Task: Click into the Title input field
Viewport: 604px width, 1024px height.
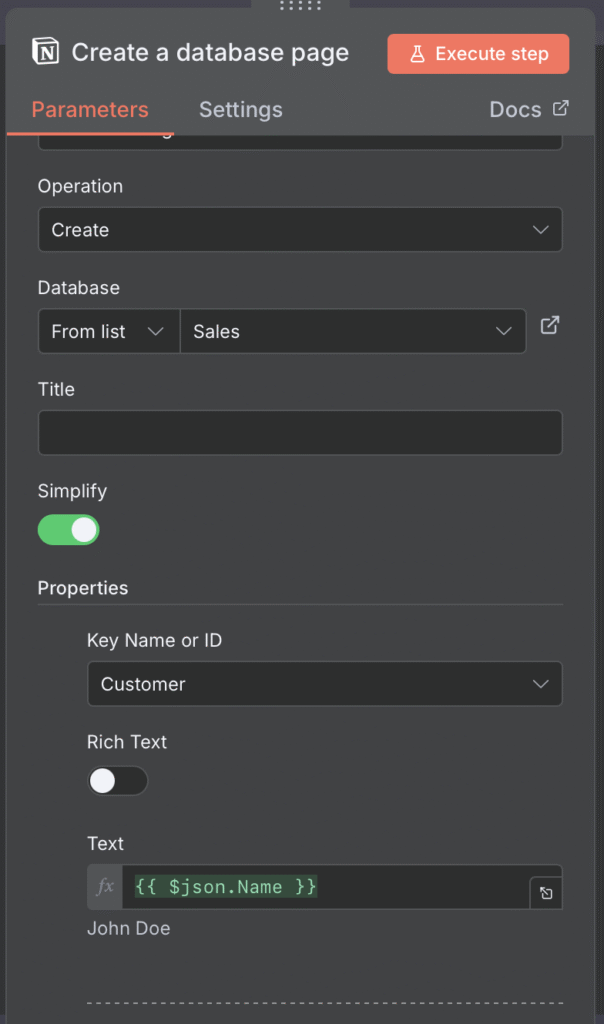Action: [300, 433]
